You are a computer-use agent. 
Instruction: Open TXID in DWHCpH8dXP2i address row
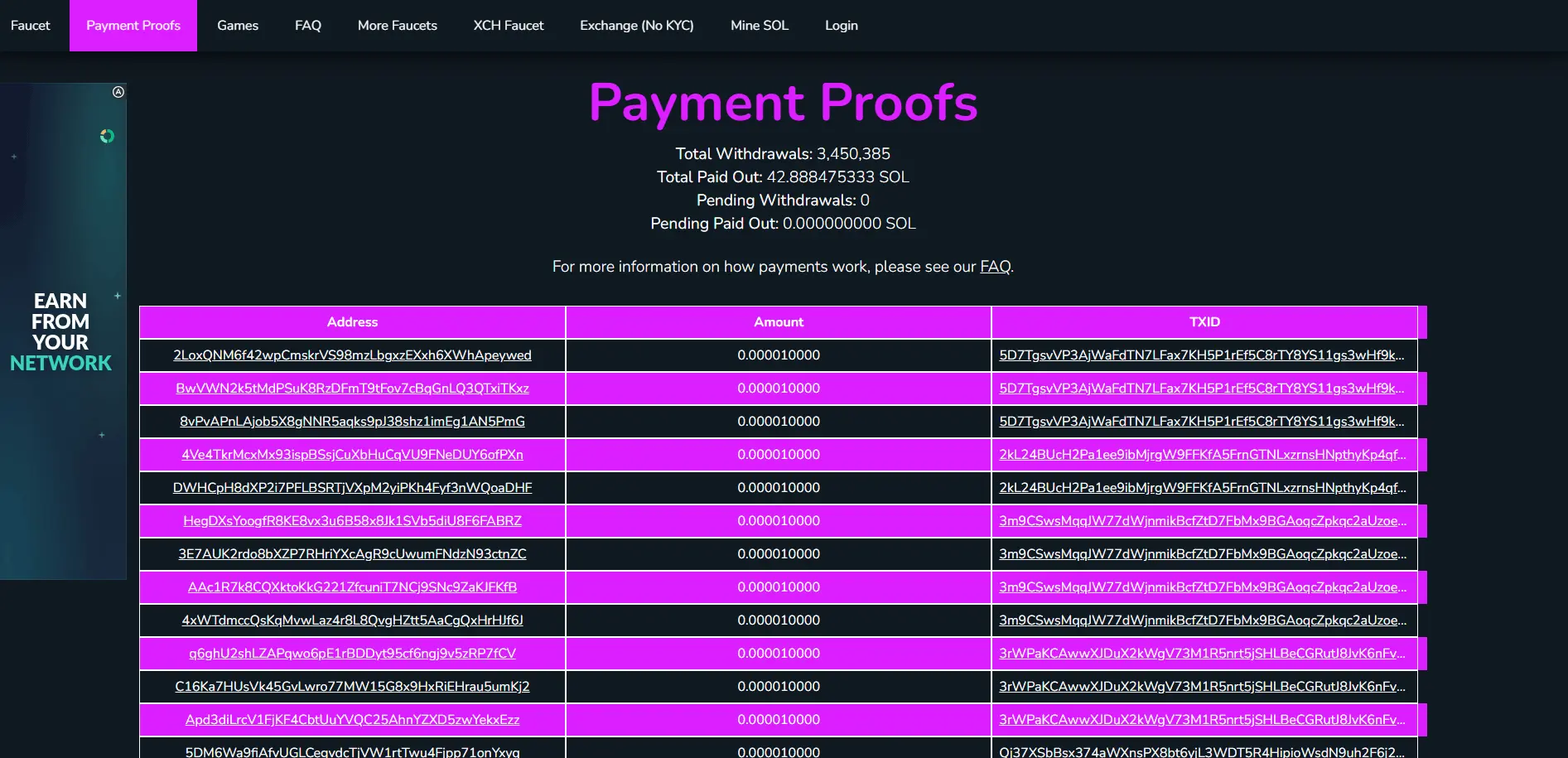1202,488
